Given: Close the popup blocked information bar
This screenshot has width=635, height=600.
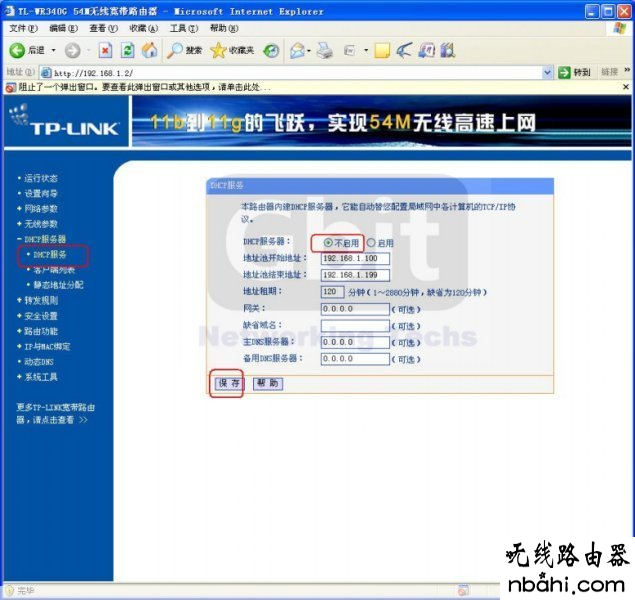Looking at the screenshot, I should pyautogui.click(x=626, y=87).
